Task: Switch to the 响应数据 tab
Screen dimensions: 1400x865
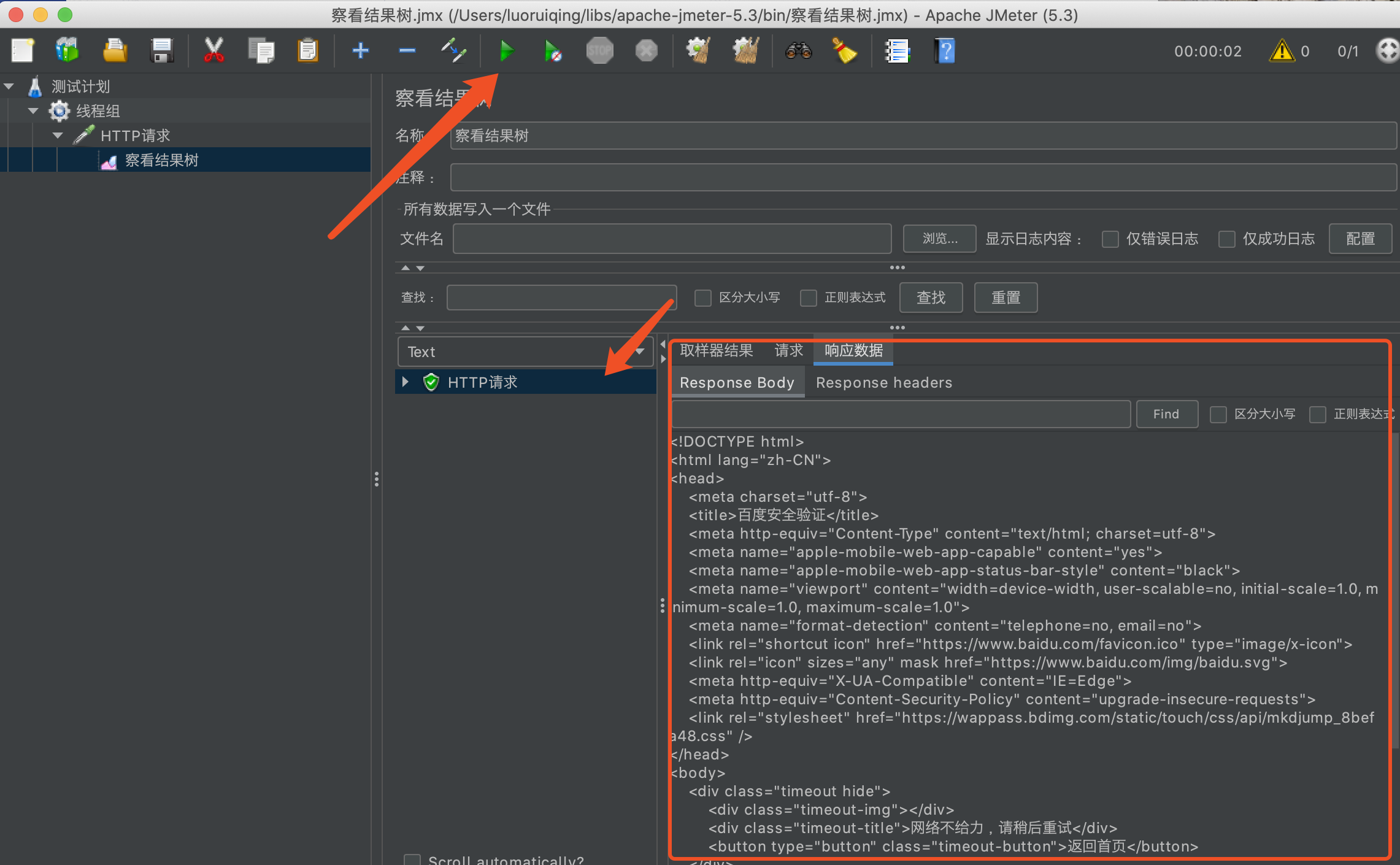Action: [x=853, y=351]
